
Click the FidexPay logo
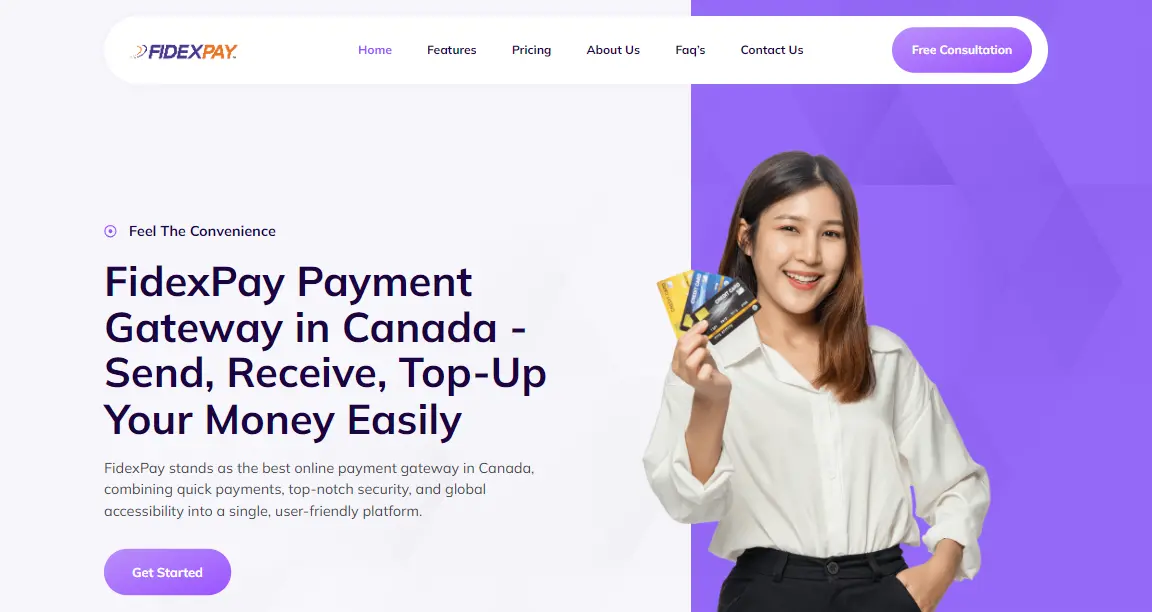point(184,51)
